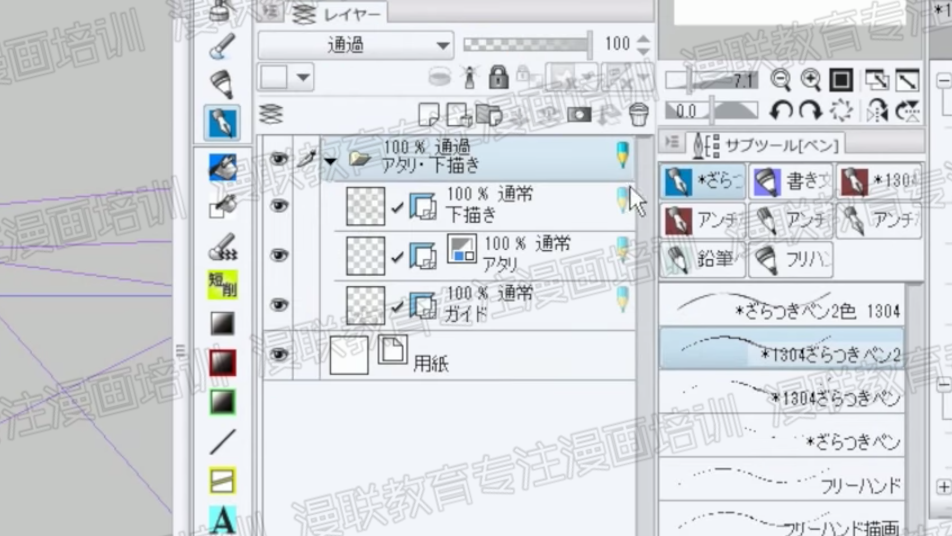The height and width of the screenshot is (536, 952).
Task: Rotate canvas left in the navigator
Action: (781, 110)
